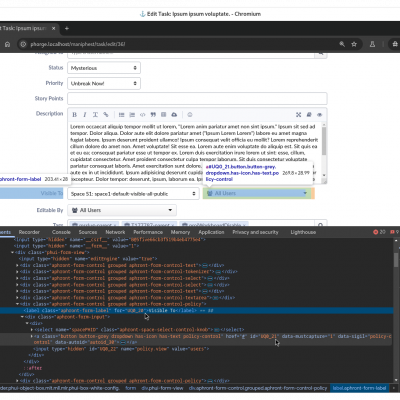Viewport: 400px width, 400px height.
Task: Open the Priority dropdown showing Unbreak Now!
Action: pyautogui.click(x=104, y=83)
